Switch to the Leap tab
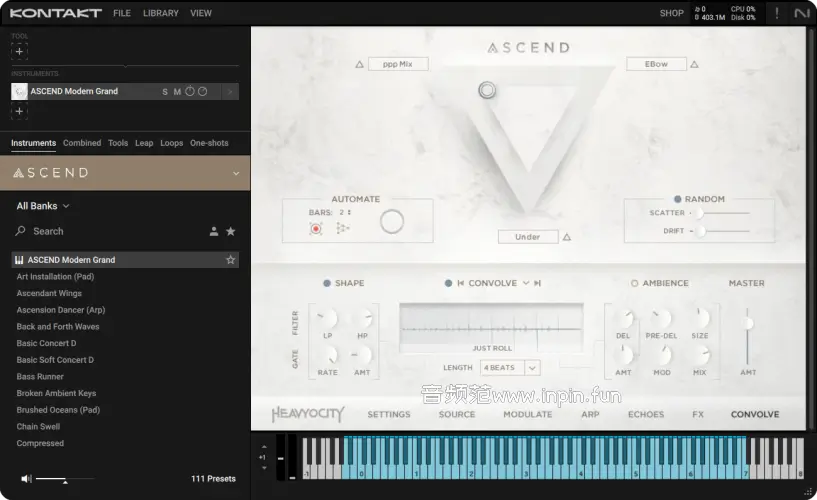Screen dimensions: 817x500 point(144,143)
